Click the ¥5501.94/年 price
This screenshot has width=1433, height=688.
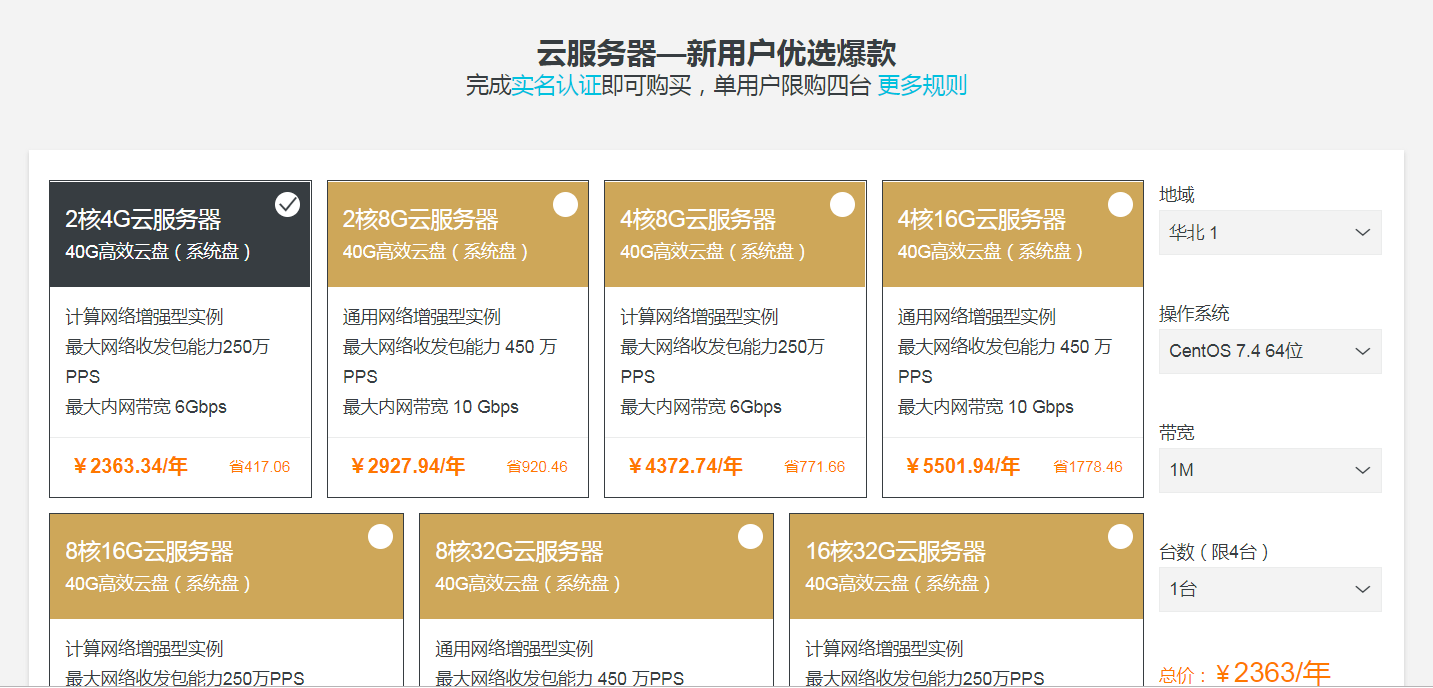963,466
